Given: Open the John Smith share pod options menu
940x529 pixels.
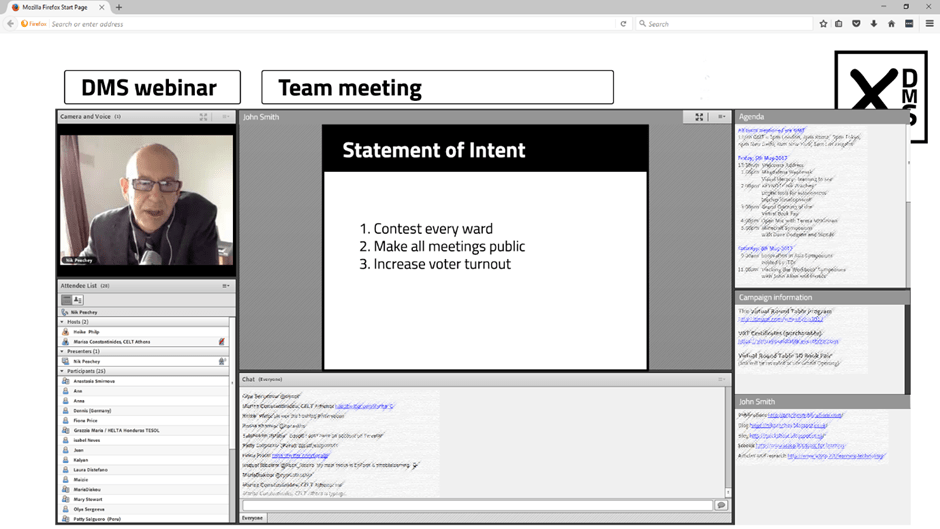Looking at the screenshot, I should pos(721,117).
